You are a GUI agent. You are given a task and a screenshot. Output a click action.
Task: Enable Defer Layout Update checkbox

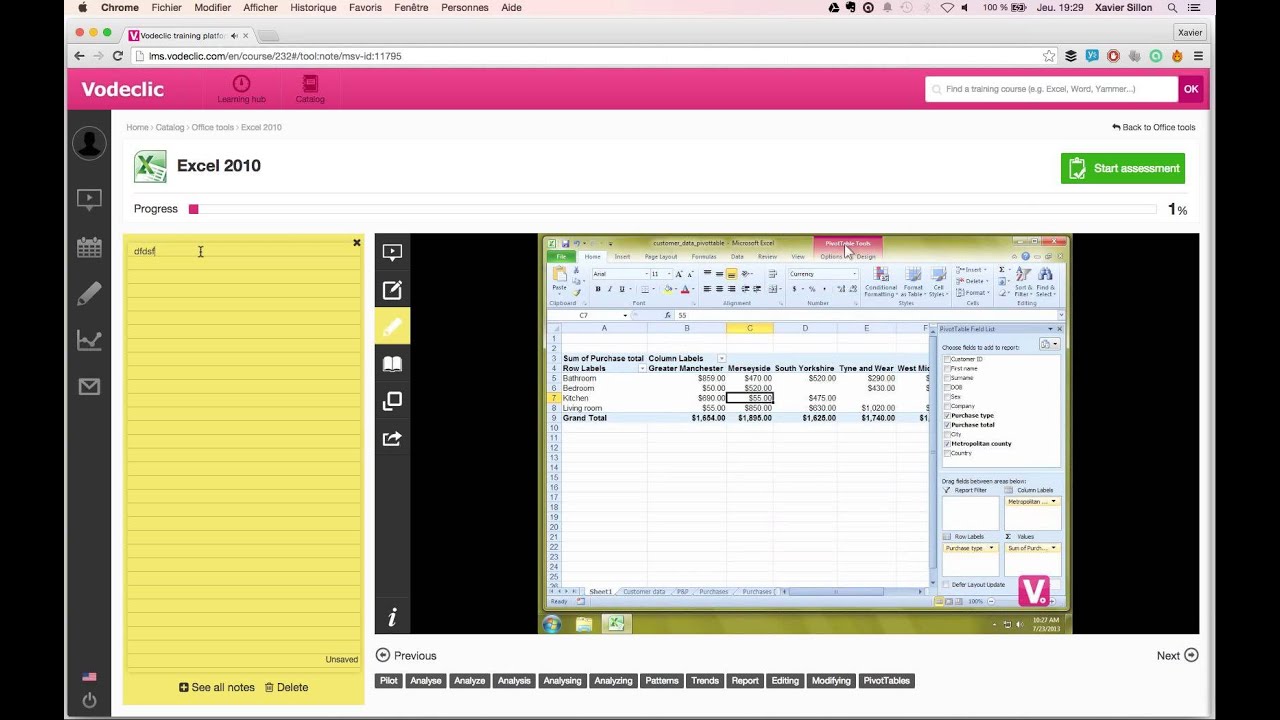(947, 584)
